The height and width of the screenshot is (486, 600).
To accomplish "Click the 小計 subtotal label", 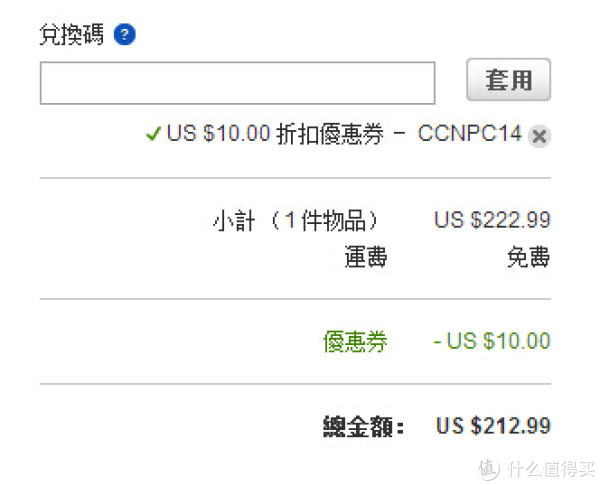I will coord(234,221).
